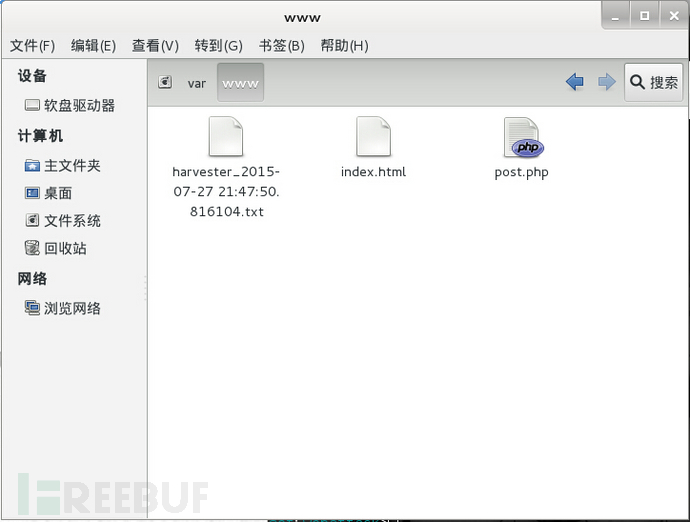Go forward with the right arrow
This screenshot has width=690, height=522.
[x=606, y=82]
